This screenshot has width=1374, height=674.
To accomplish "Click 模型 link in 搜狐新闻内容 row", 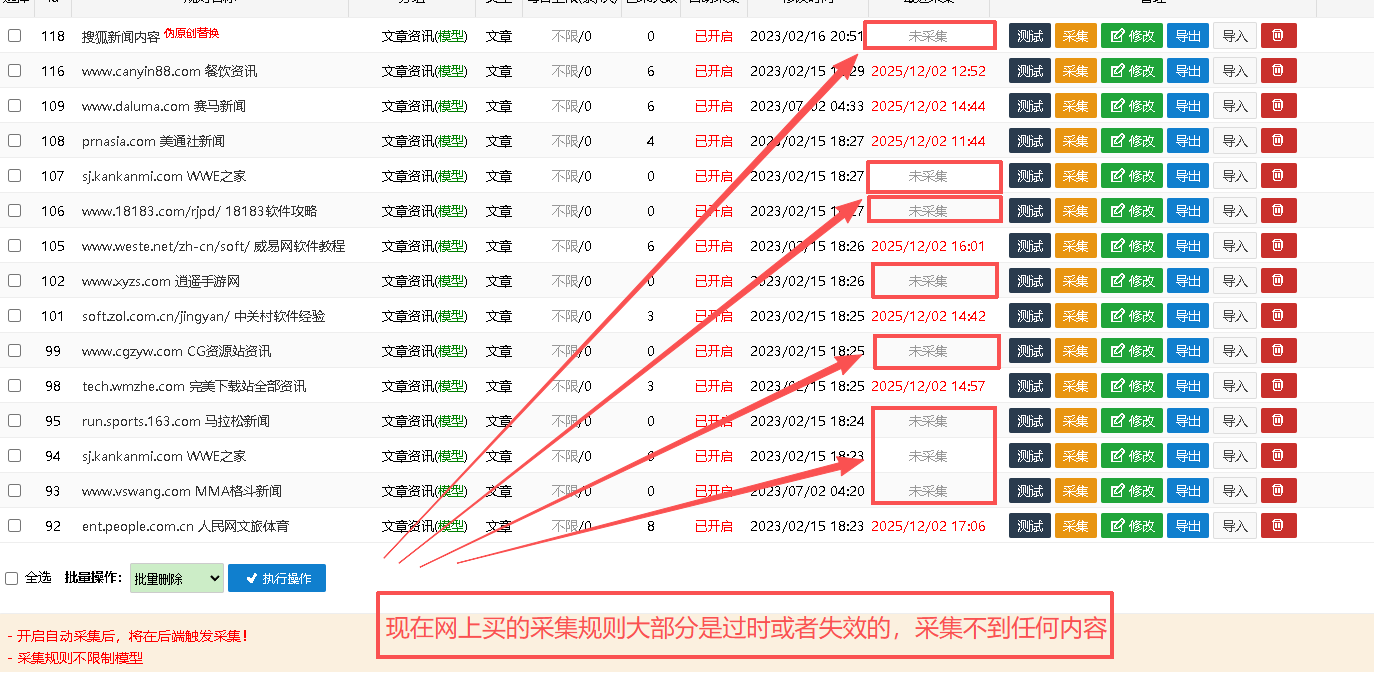I will 451,36.
